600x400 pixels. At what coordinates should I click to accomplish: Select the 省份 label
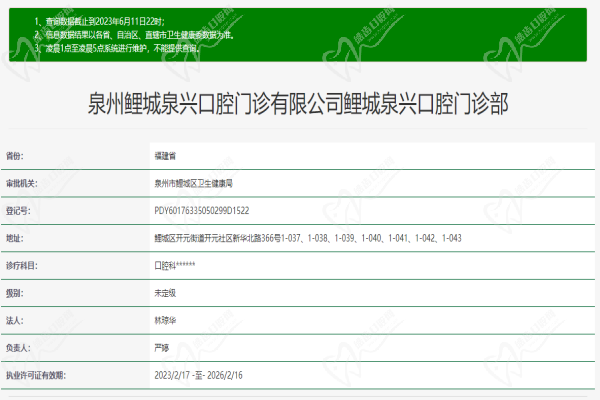[15, 156]
